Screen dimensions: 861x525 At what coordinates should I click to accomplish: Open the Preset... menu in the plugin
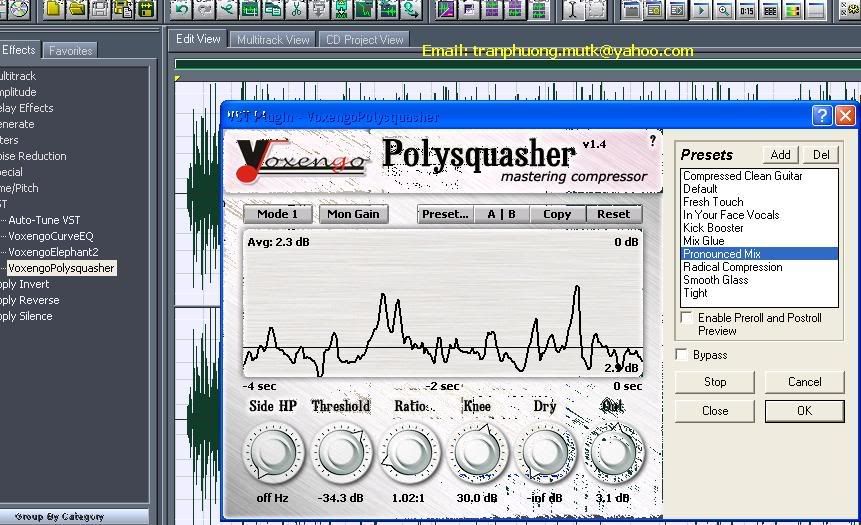tap(445, 214)
